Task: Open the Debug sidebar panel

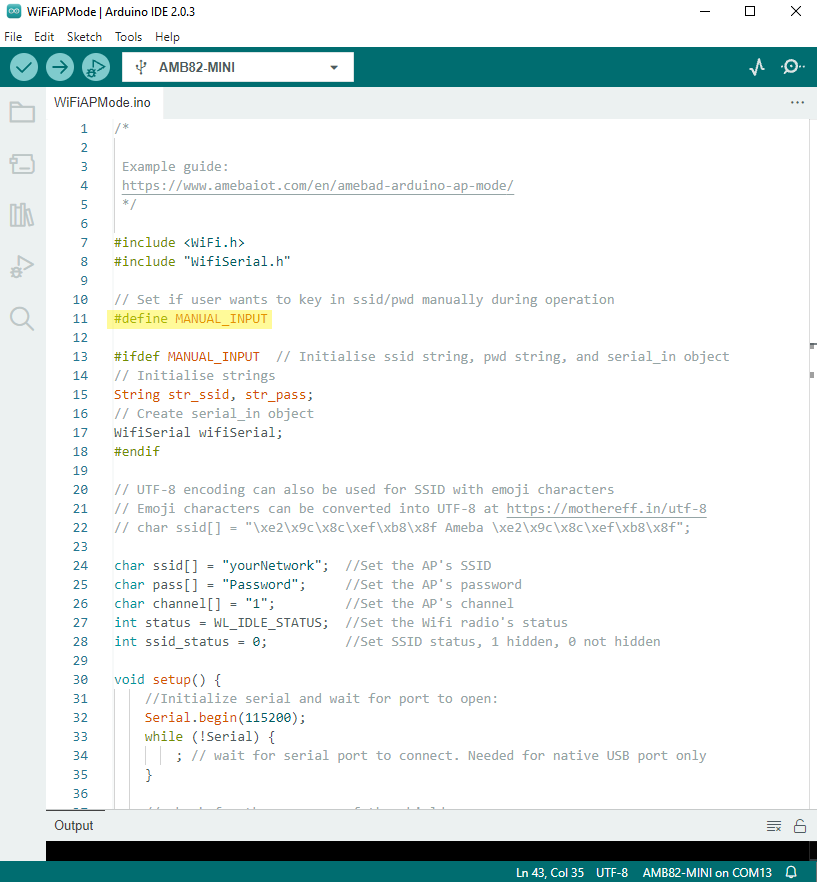Action: pyautogui.click(x=22, y=267)
